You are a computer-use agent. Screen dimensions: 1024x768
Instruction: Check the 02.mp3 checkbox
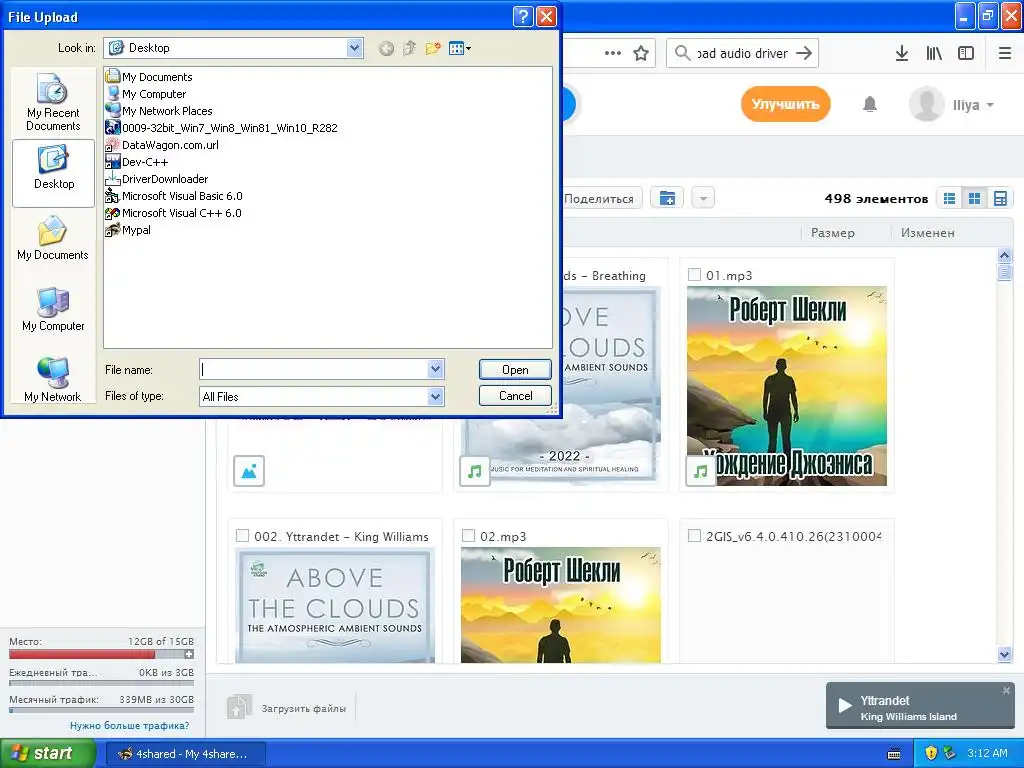coord(468,536)
